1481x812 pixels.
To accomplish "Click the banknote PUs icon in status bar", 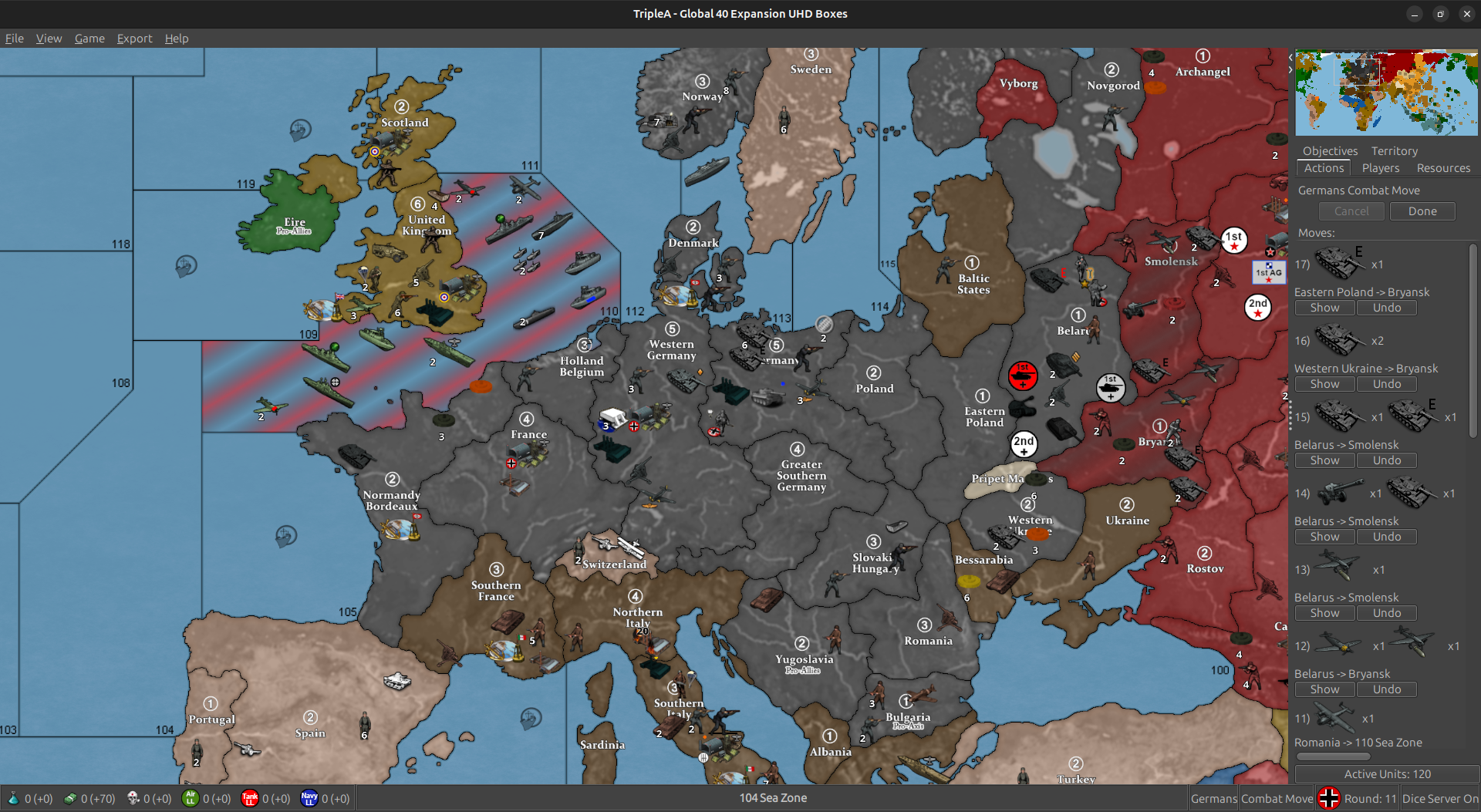I will 69,799.
